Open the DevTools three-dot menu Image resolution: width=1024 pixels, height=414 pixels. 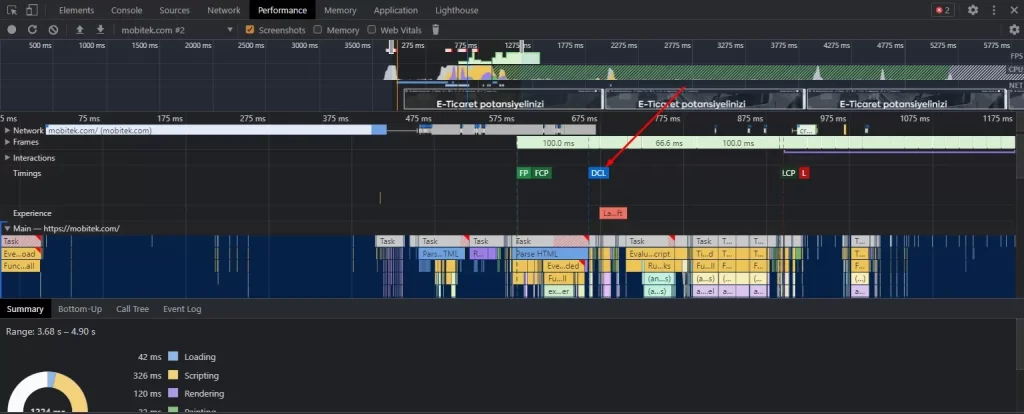click(994, 10)
